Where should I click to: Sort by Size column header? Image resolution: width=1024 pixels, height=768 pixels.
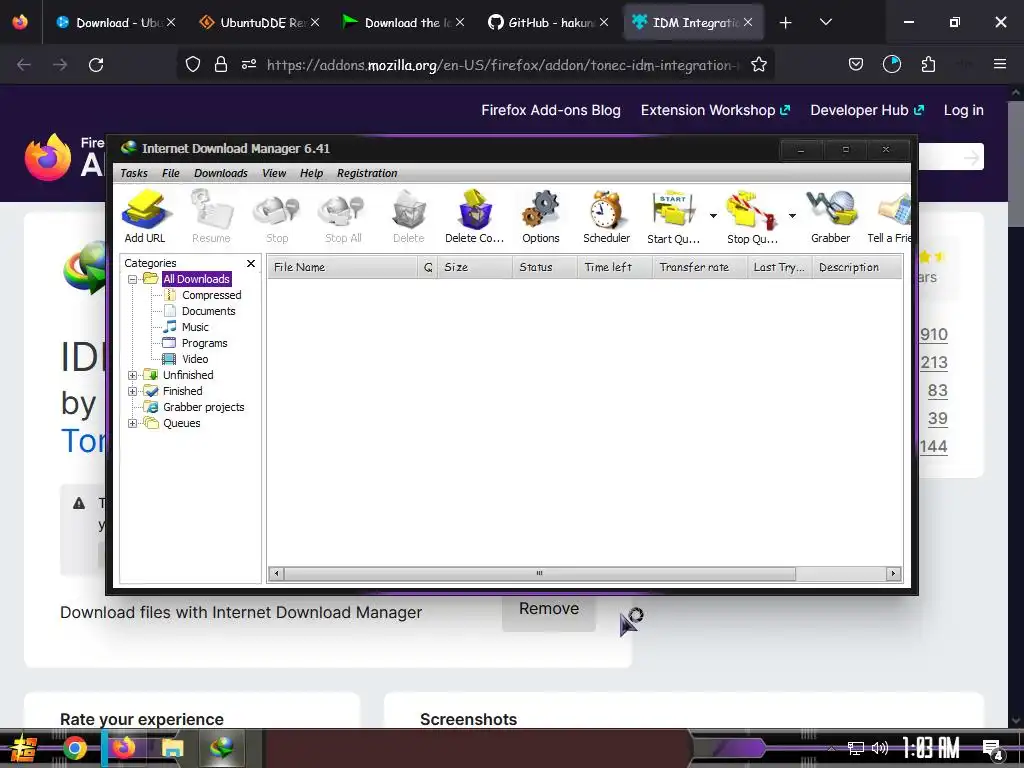[x=474, y=267]
